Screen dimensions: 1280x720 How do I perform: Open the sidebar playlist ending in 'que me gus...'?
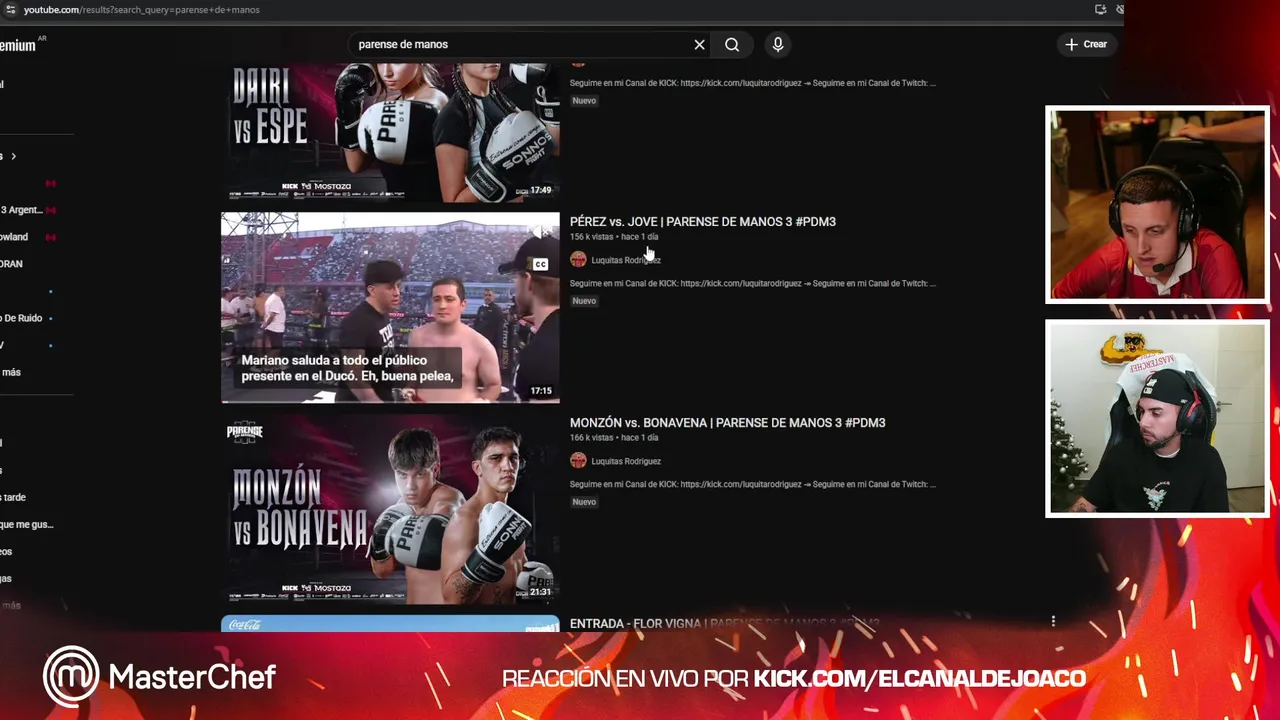point(27,524)
